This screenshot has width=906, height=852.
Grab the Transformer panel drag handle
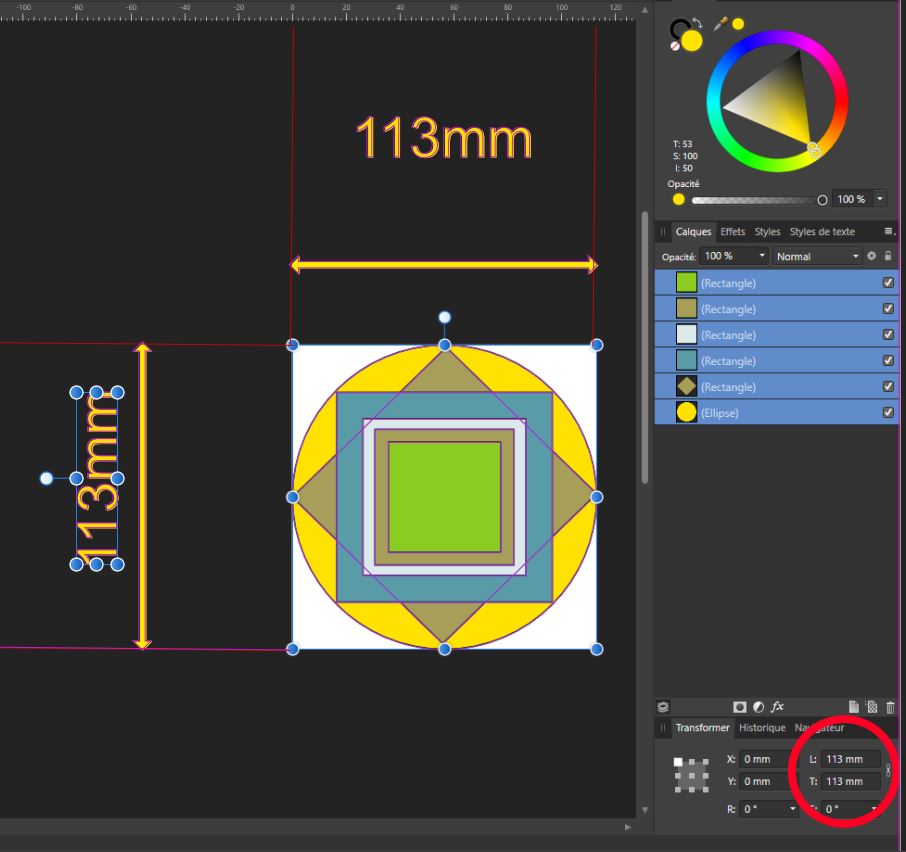coord(663,728)
